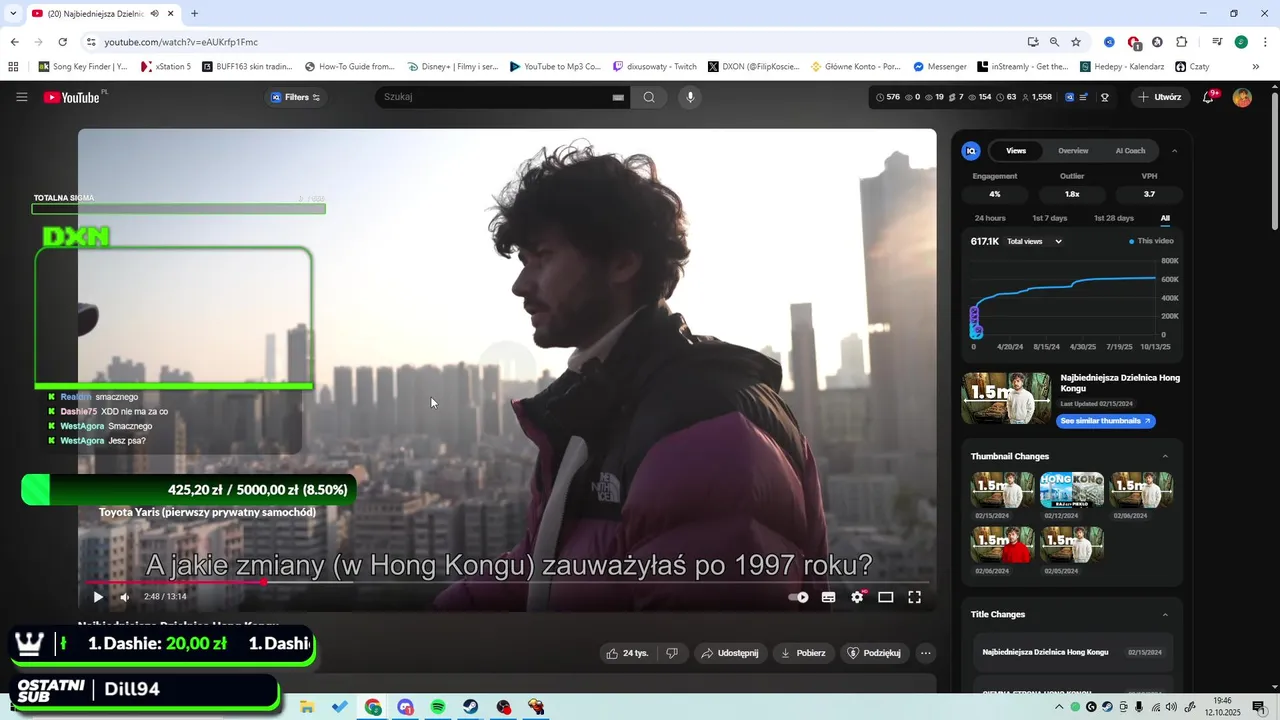Click the zoom magnifier in the address bar

[1054, 42]
